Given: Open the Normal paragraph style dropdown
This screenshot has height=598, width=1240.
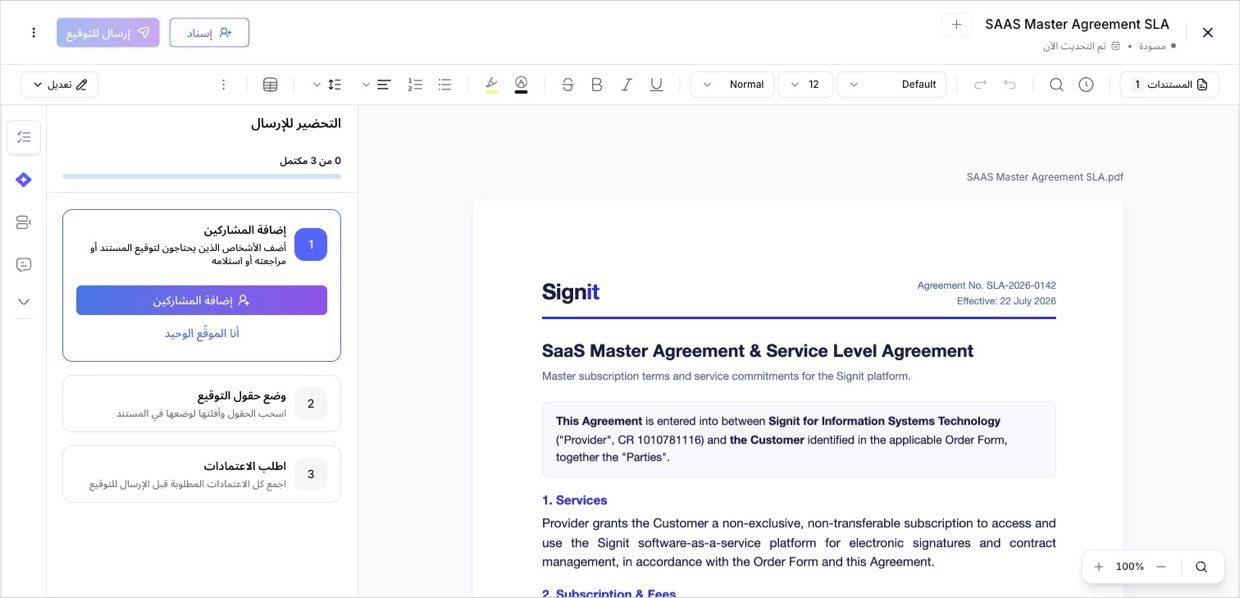Looking at the screenshot, I should 732,85.
